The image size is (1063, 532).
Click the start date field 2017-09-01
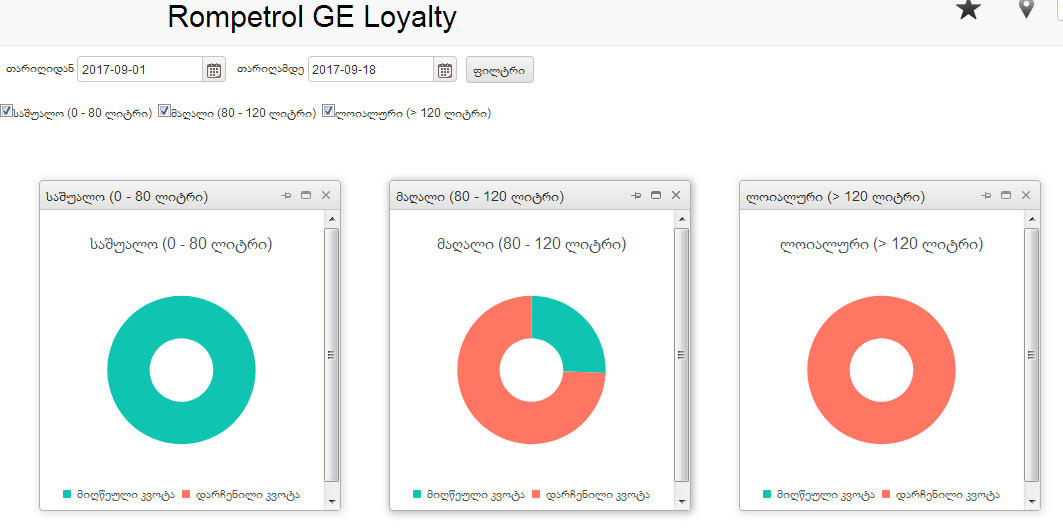140,70
